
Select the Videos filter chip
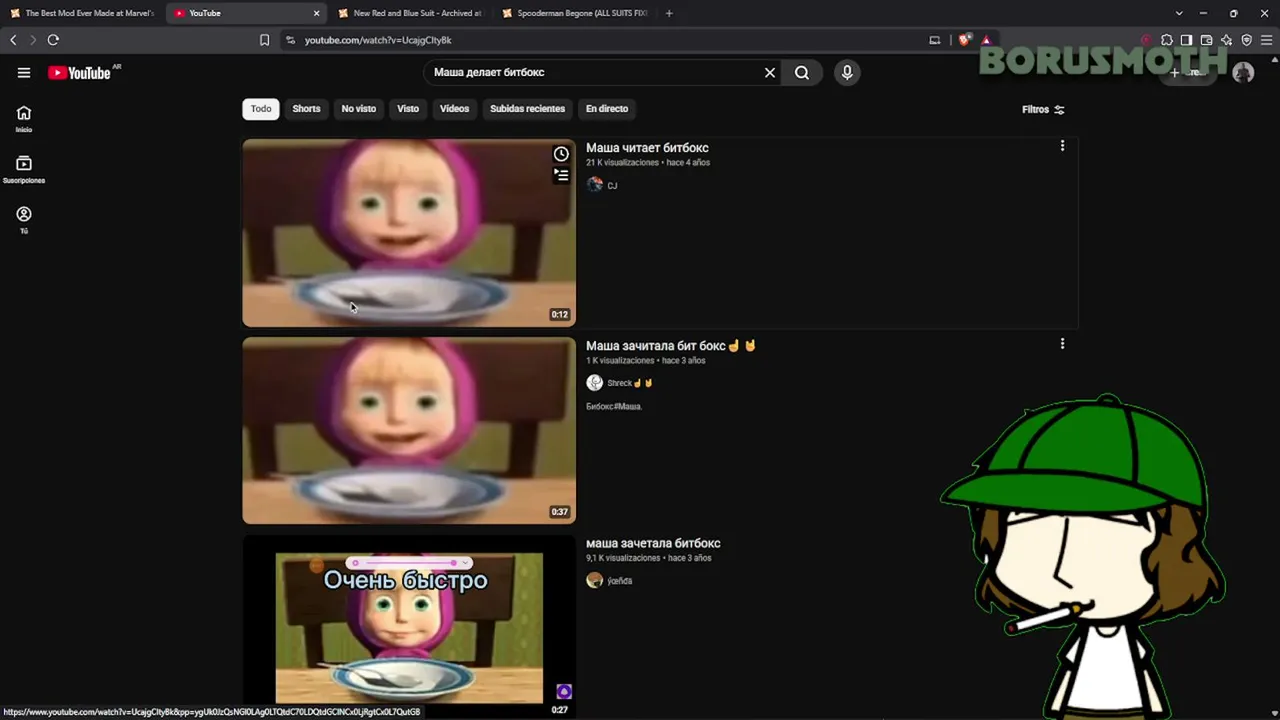pyautogui.click(x=454, y=108)
